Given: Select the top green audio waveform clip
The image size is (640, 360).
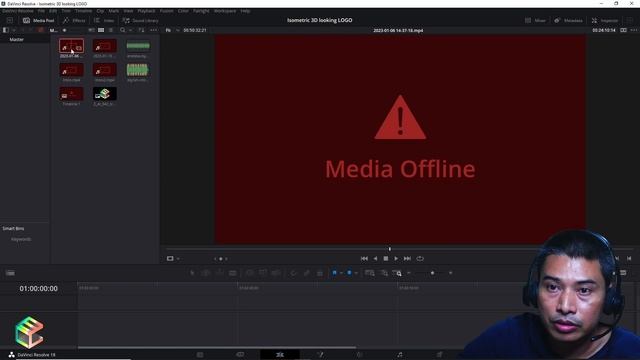Looking at the screenshot, I should (138, 46).
